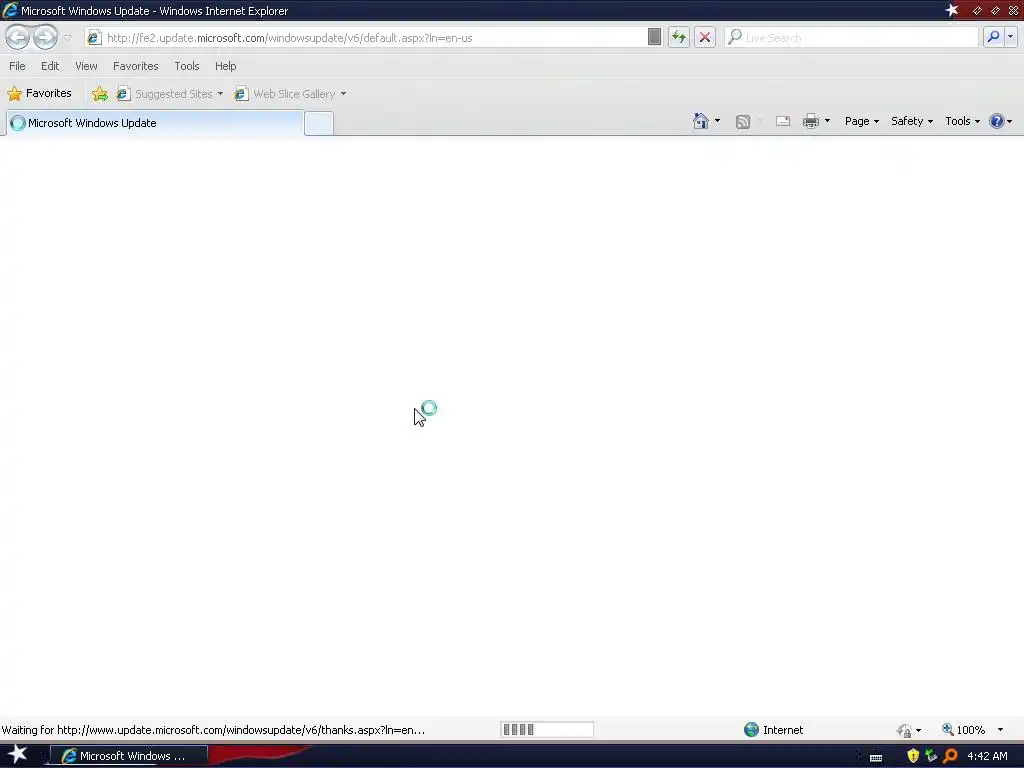Click the blue magnifier Search button

point(993,37)
